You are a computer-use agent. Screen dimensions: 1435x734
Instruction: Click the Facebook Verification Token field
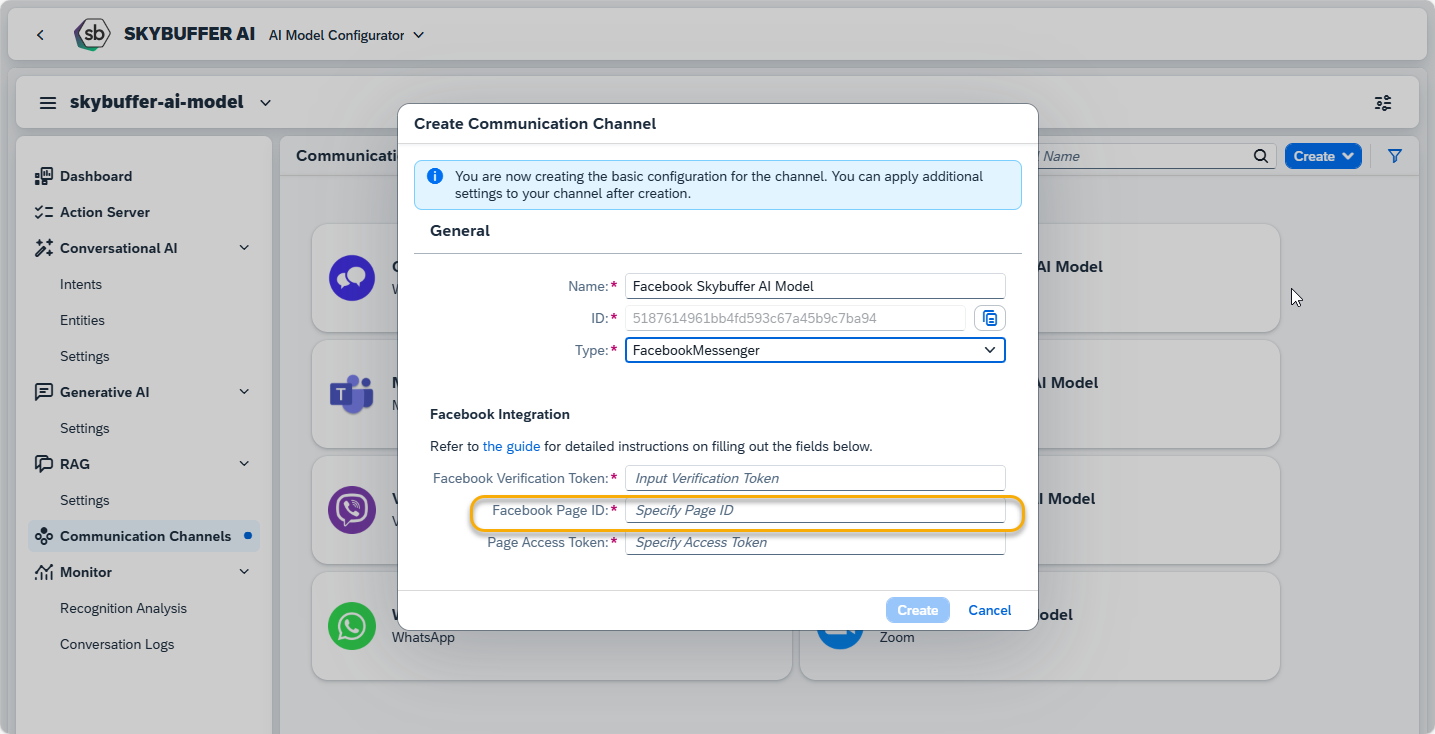[815, 478]
